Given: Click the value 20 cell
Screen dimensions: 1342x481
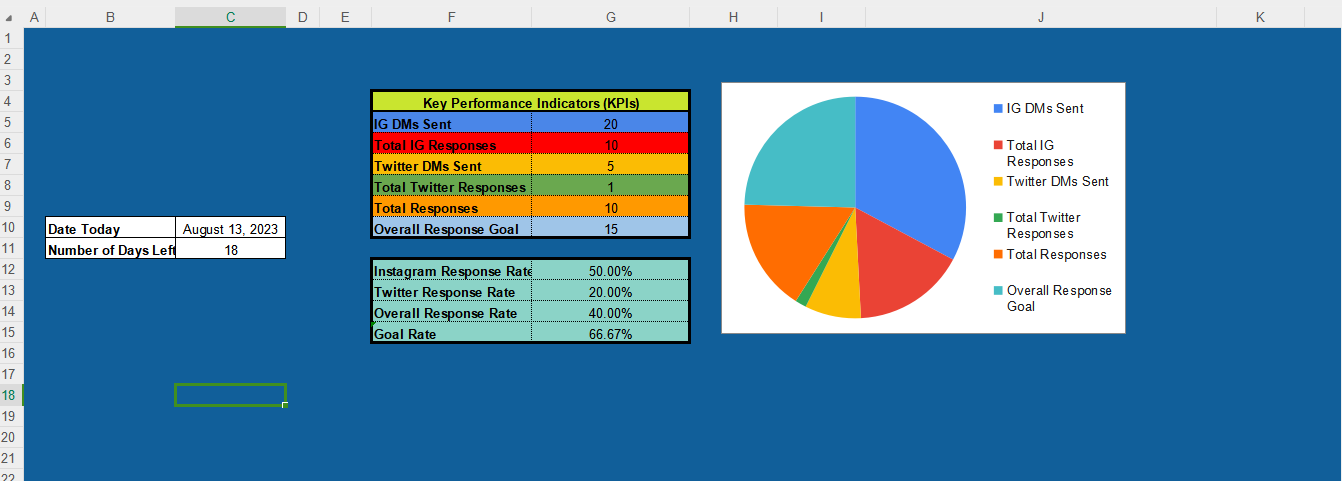Looking at the screenshot, I should pyautogui.click(x=611, y=123).
